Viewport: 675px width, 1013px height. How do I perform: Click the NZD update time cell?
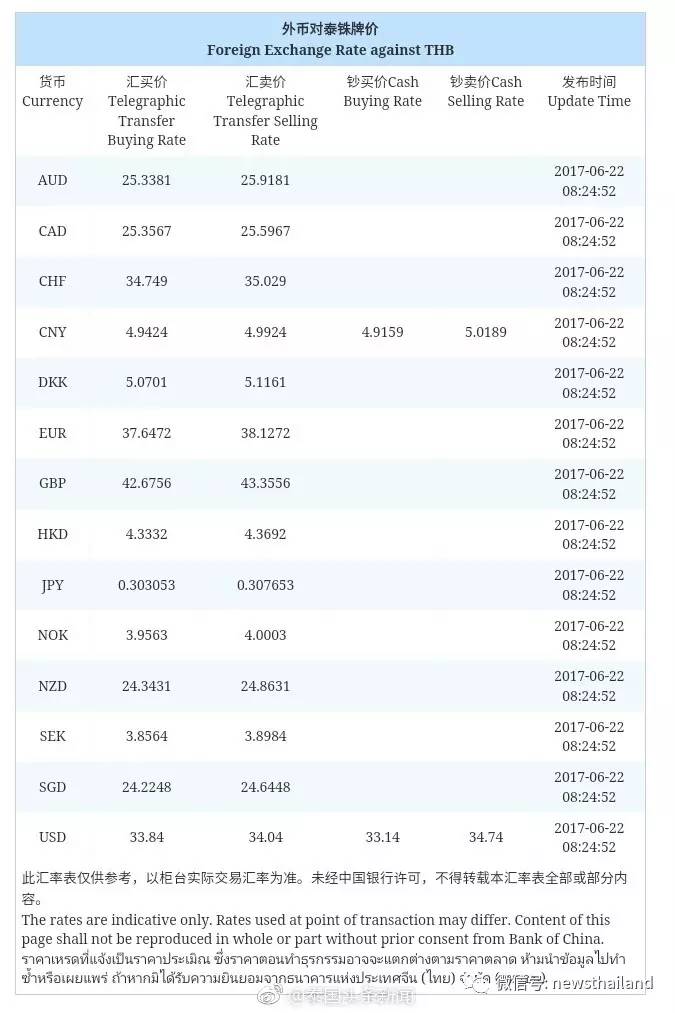pyautogui.click(x=589, y=686)
